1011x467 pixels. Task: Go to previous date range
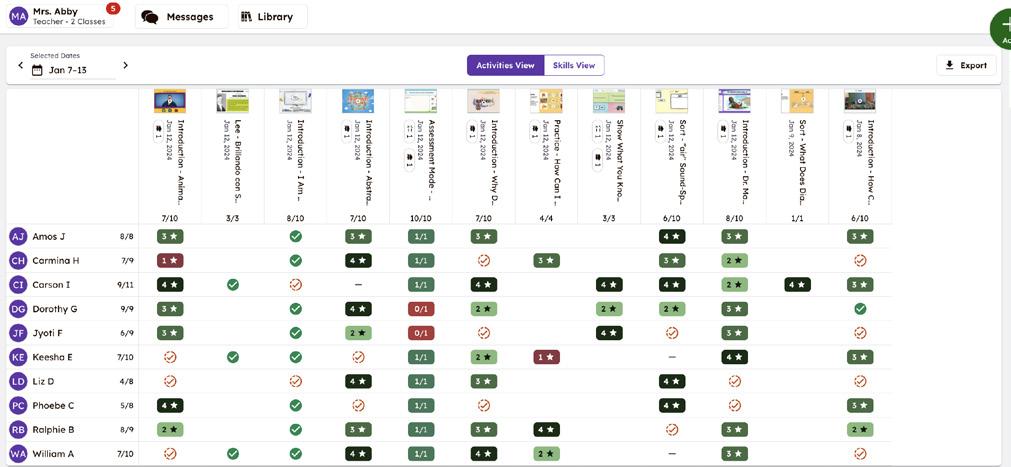[x=20, y=65]
